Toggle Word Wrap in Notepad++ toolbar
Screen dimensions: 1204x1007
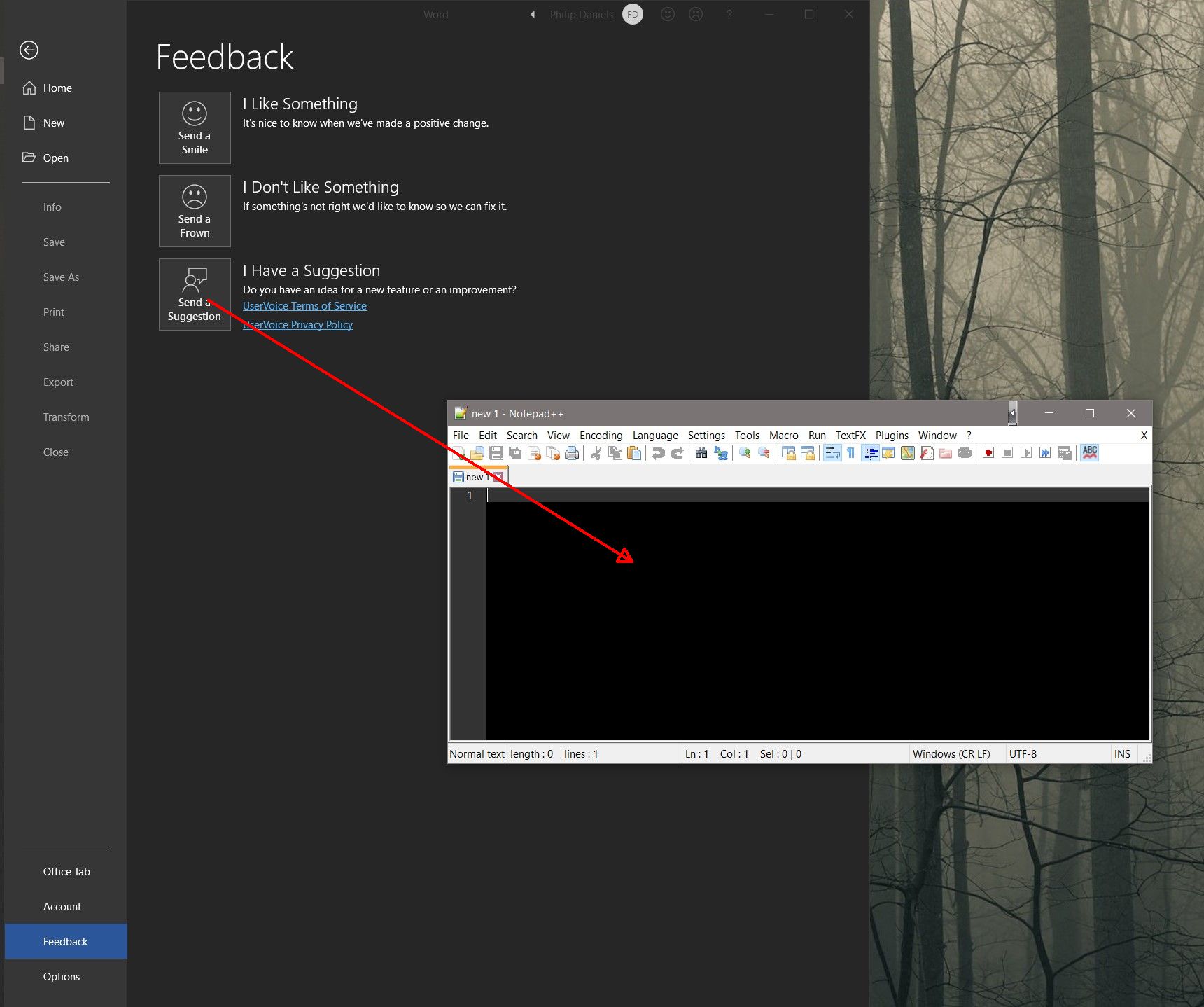[832, 453]
